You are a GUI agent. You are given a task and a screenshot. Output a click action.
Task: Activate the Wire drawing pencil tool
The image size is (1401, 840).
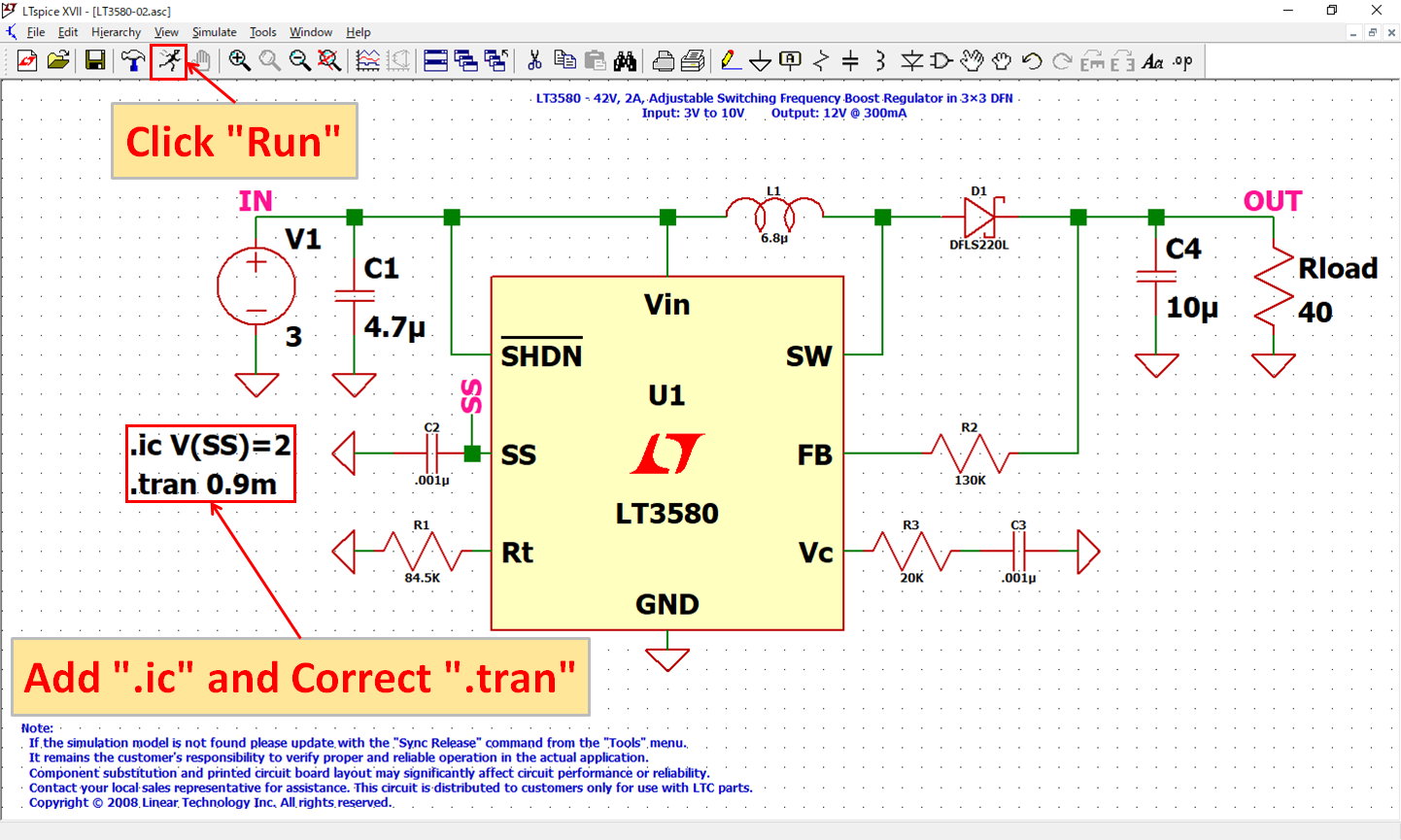coord(727,60)
